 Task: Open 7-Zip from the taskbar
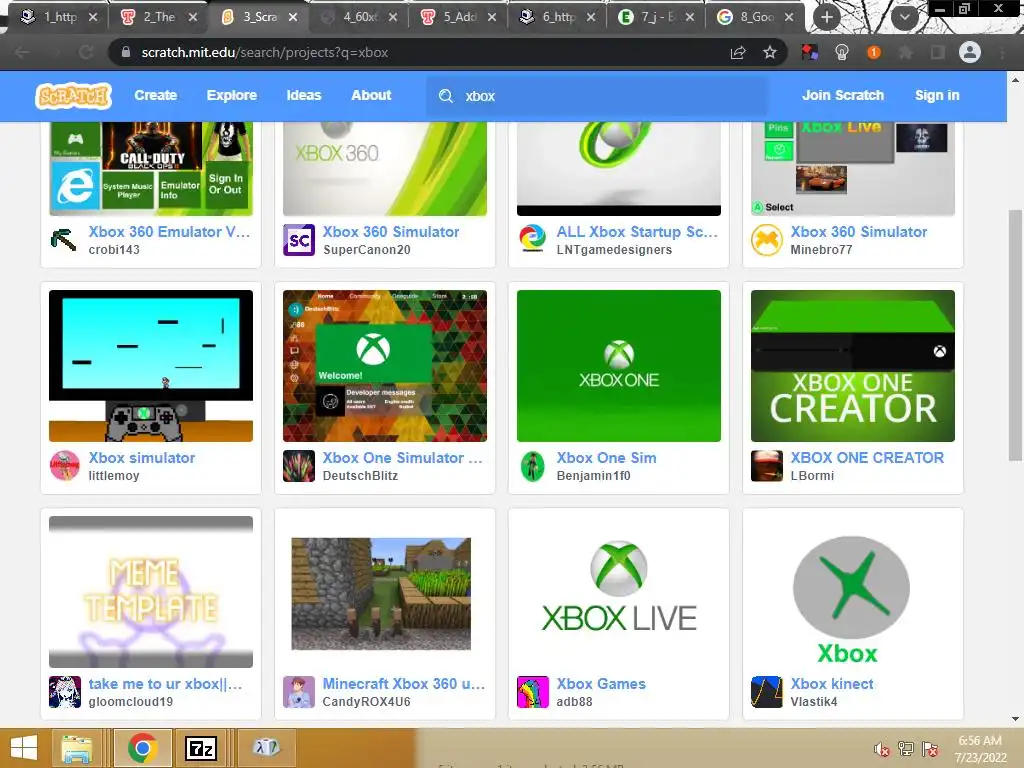tap(200, 748)
